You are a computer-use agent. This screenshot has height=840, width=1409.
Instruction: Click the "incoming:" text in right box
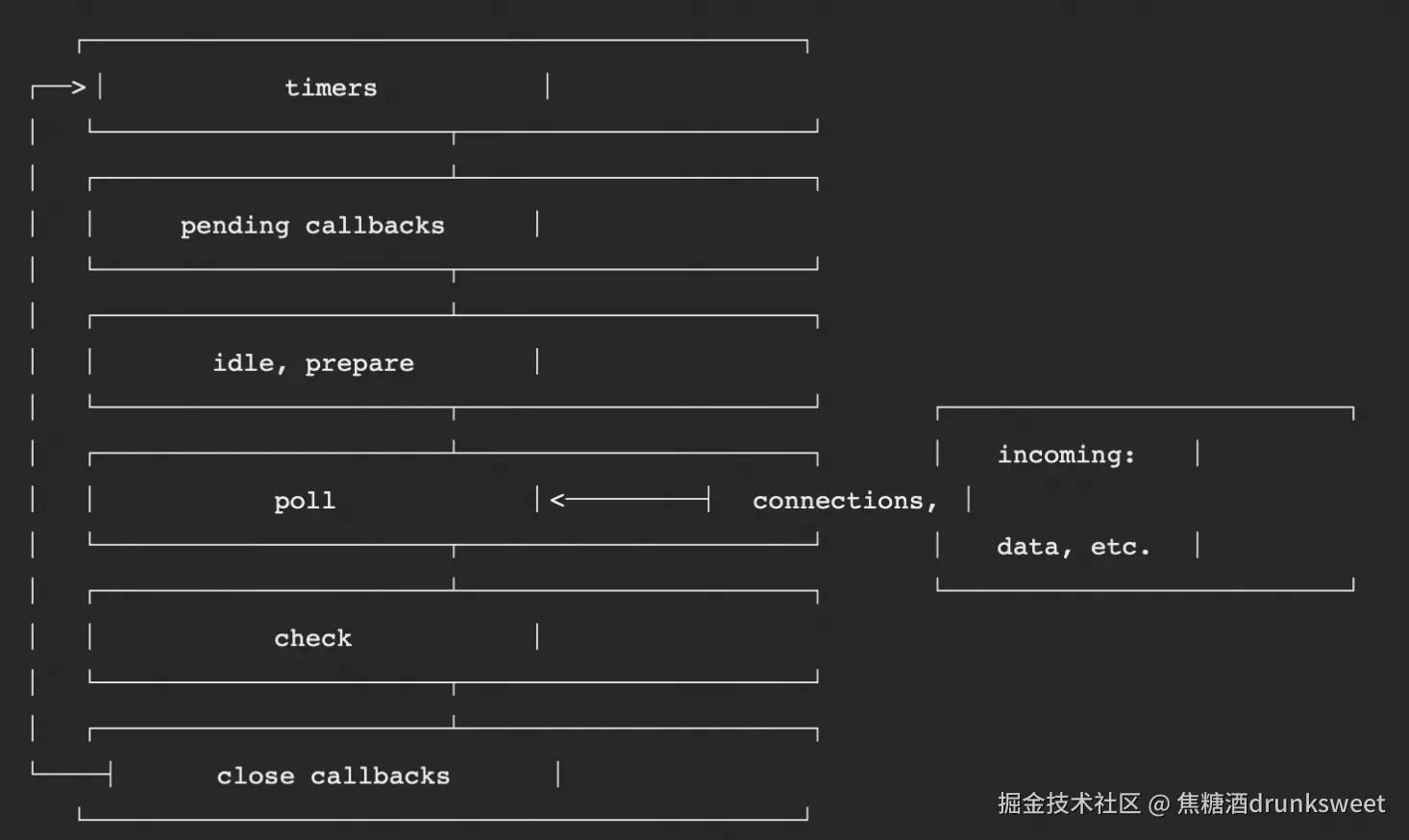point(1066,455)
